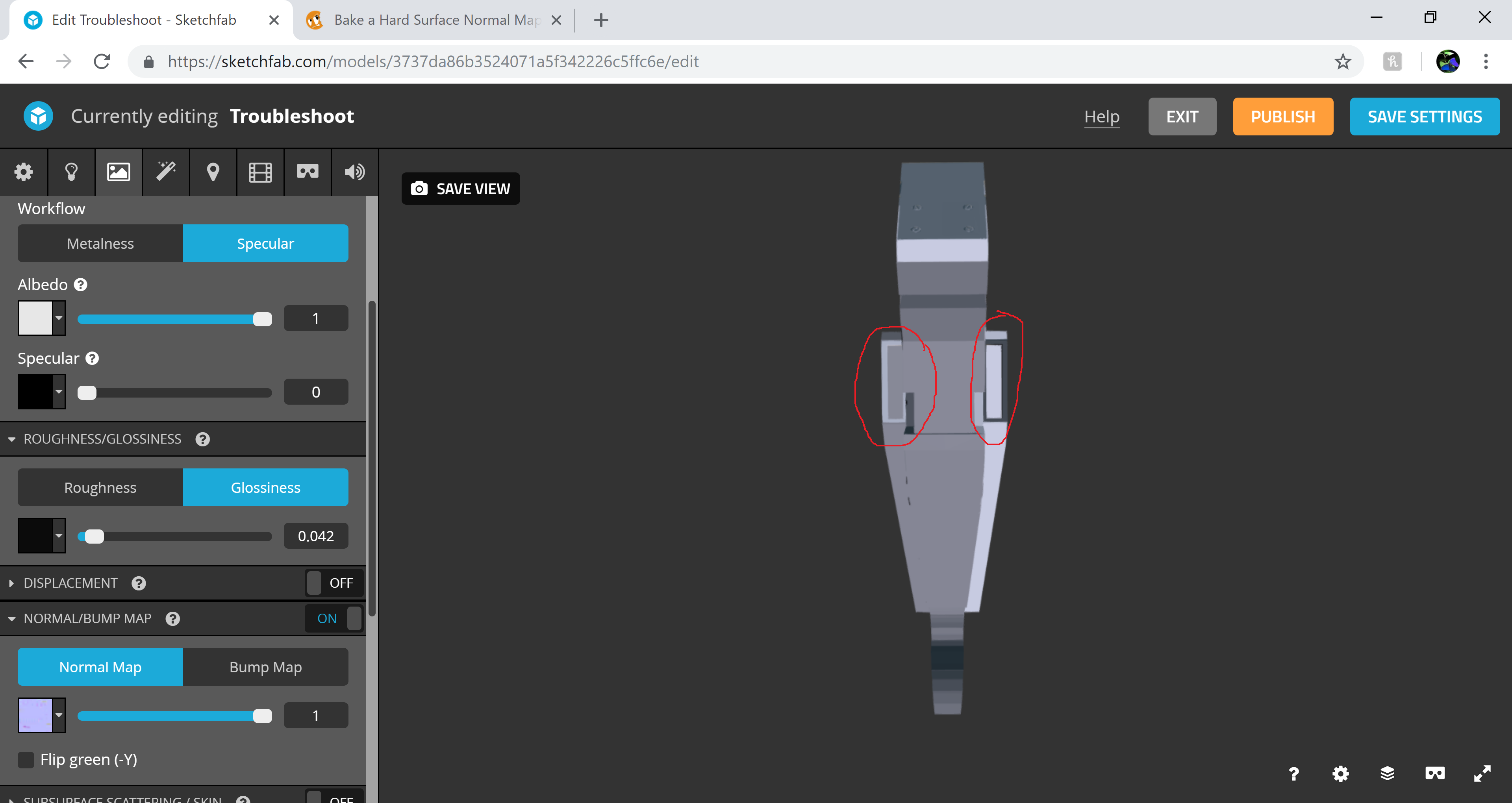
Task: Select the post-processing filters wand icon
Action: click(165, 172)
